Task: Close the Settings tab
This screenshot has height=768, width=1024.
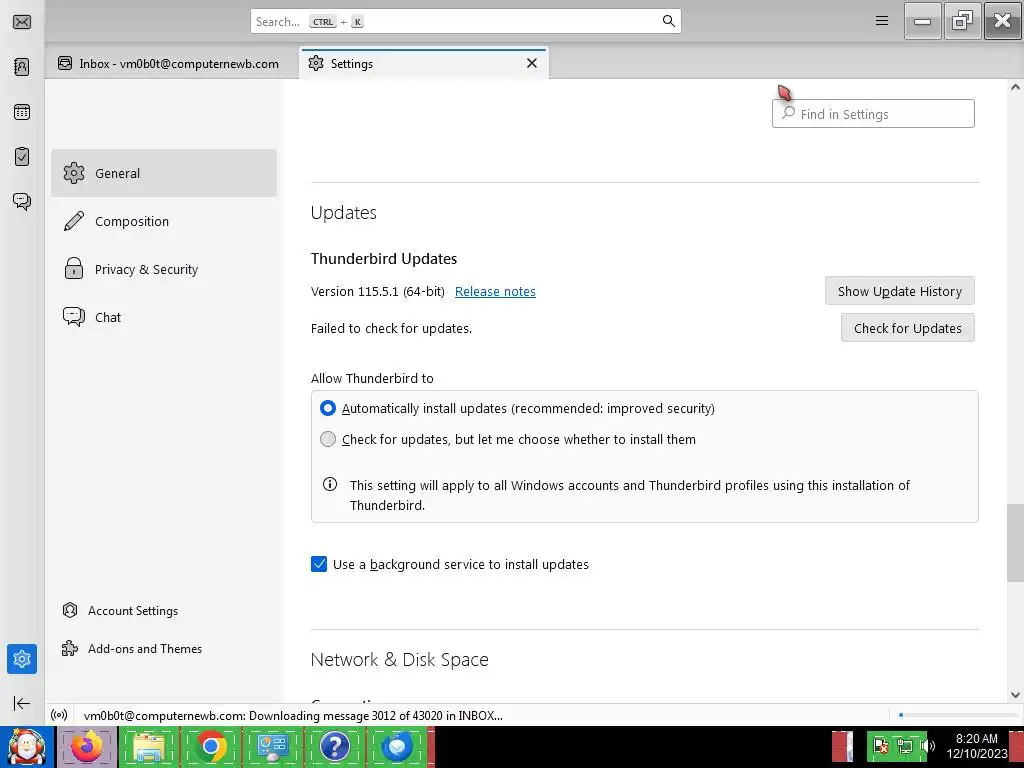Action: tap(532, 63)
